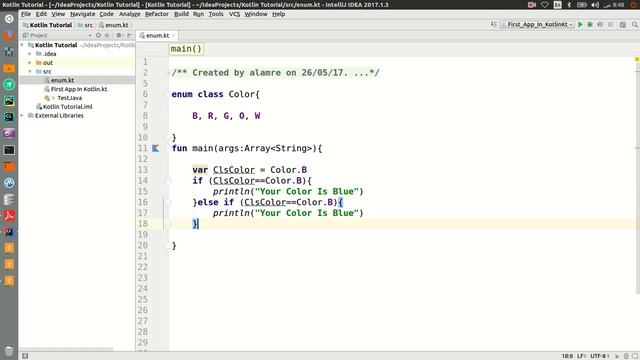
Task: Click UTF-8 encoding in status bar
Action: (599, 356)
